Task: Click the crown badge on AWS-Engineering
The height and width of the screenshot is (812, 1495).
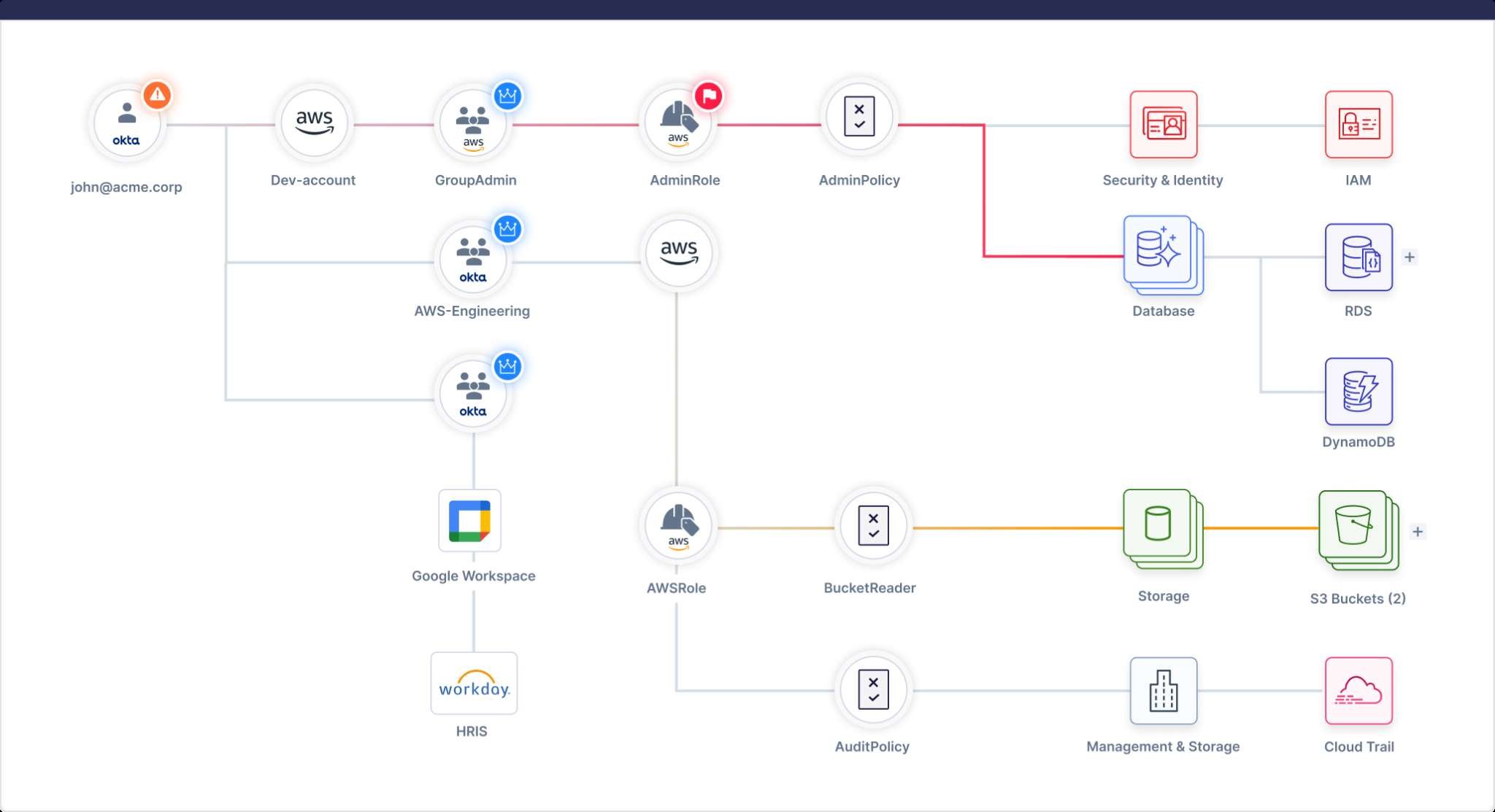Action: pos(507,229)
